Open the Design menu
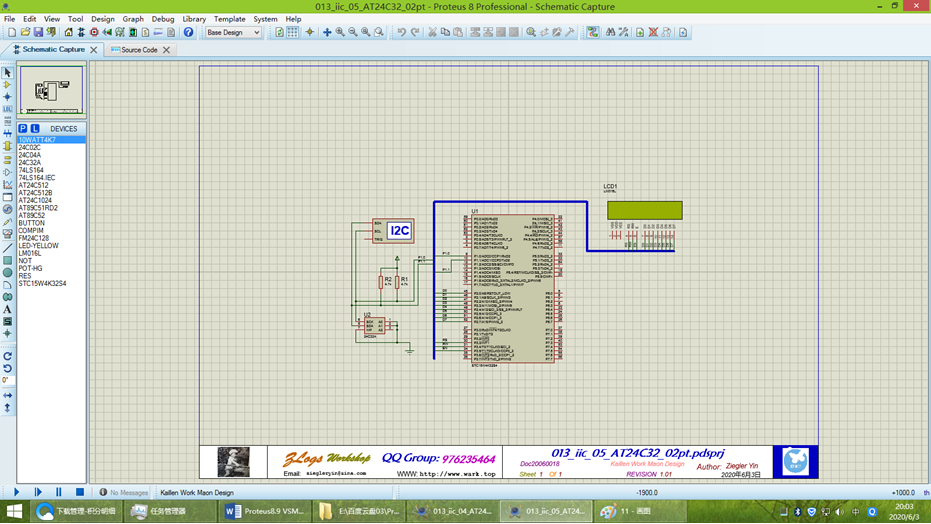Screen dimensions: 931x524 pos(103,19)
